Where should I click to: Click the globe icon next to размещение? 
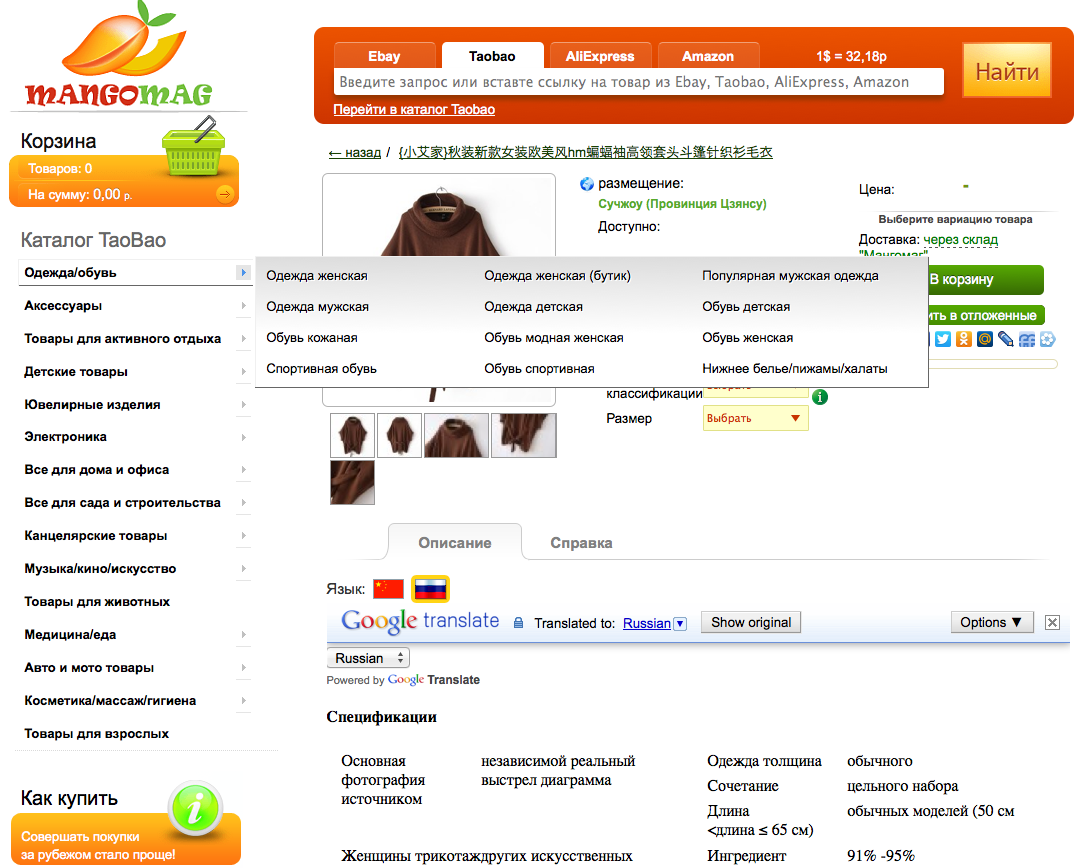[587, 184]
